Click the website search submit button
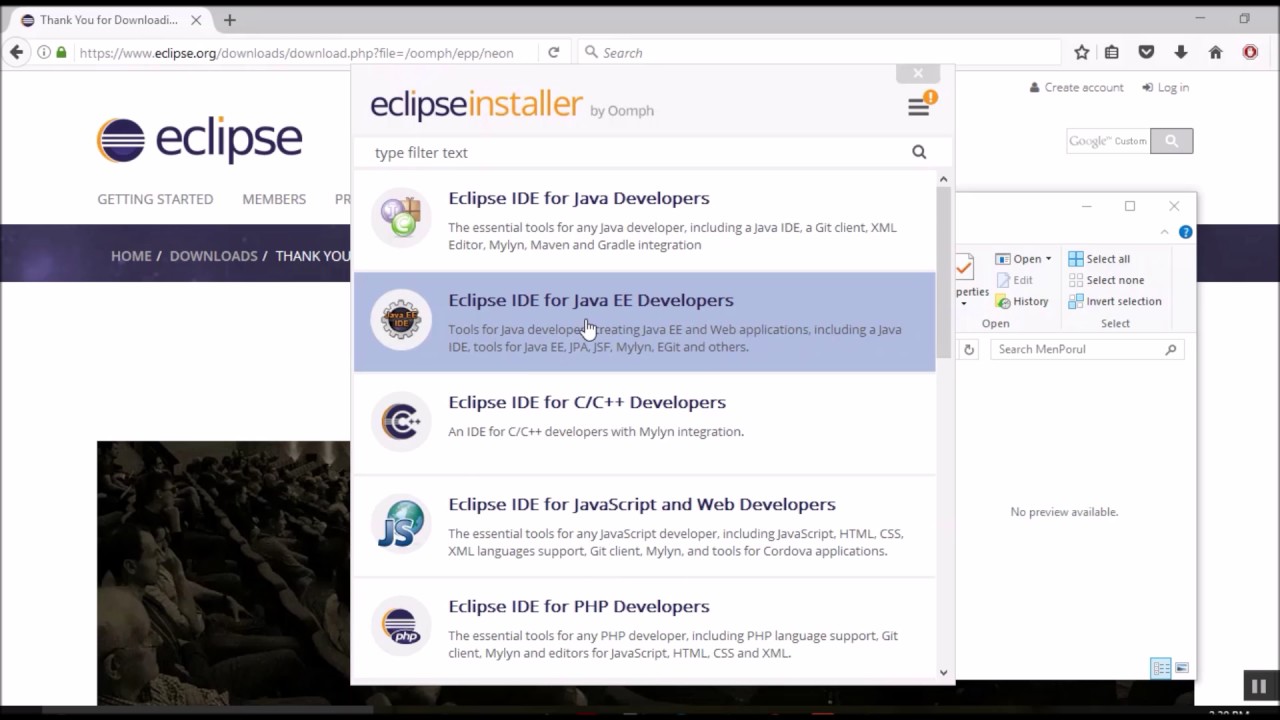 (x=1172, y=141)
